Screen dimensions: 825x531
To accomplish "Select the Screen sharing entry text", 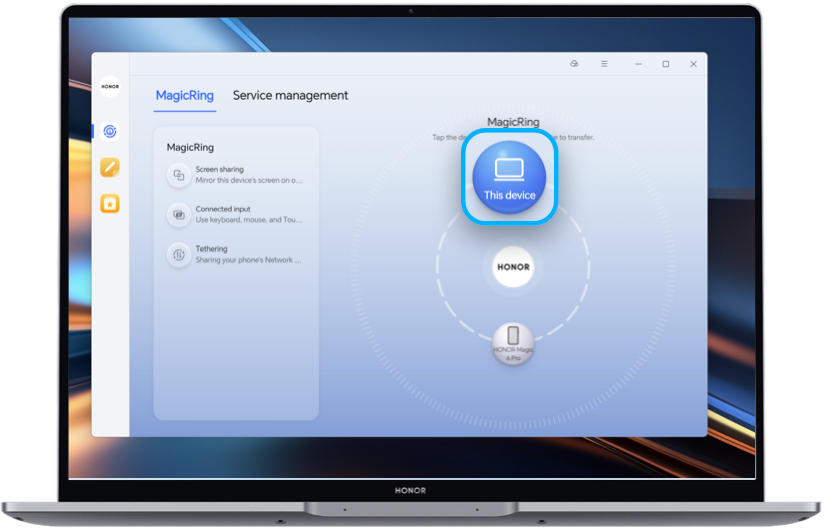I will click(219, 169).
